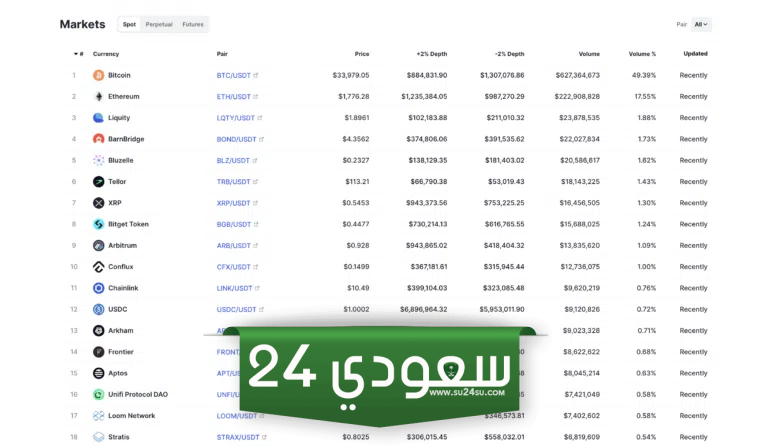The width and height of the screenshot is (768, 446).
Task: Open the BLZ/USDT pair link
Action: (x=233, y=161)
